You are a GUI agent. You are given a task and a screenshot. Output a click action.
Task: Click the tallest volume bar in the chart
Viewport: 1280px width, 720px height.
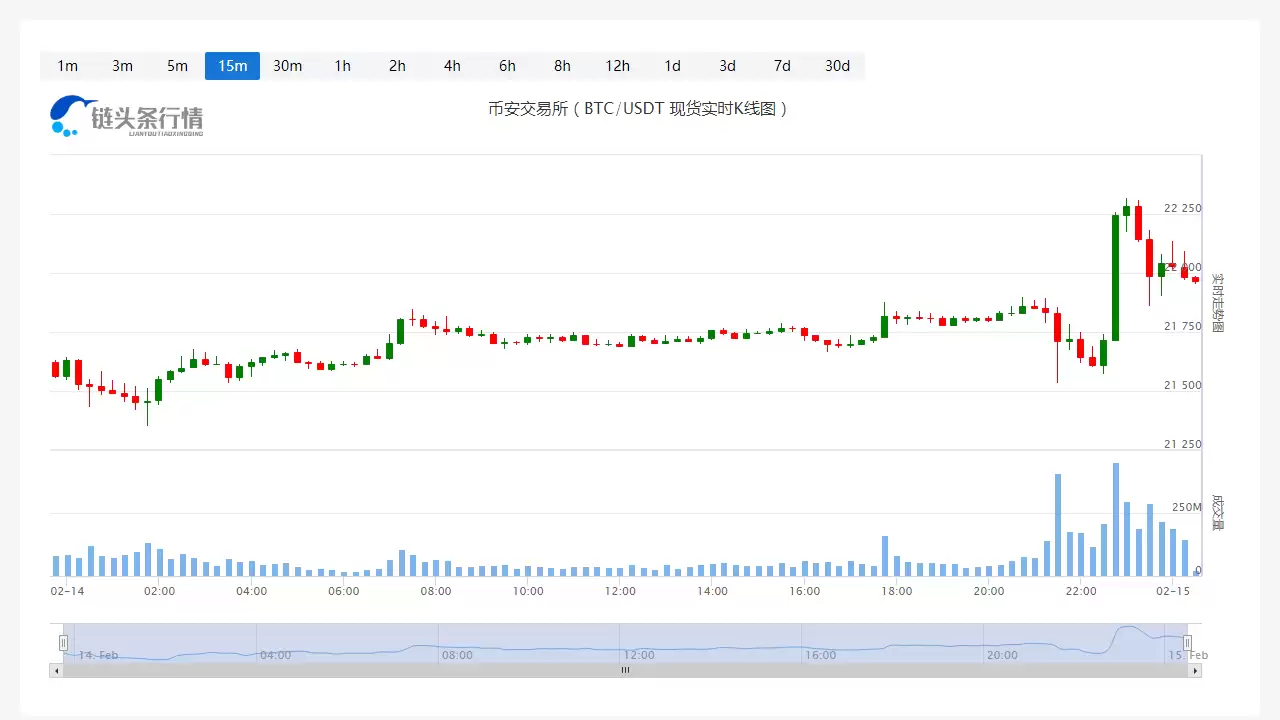pyautogui.click(x=1115, y=519)
